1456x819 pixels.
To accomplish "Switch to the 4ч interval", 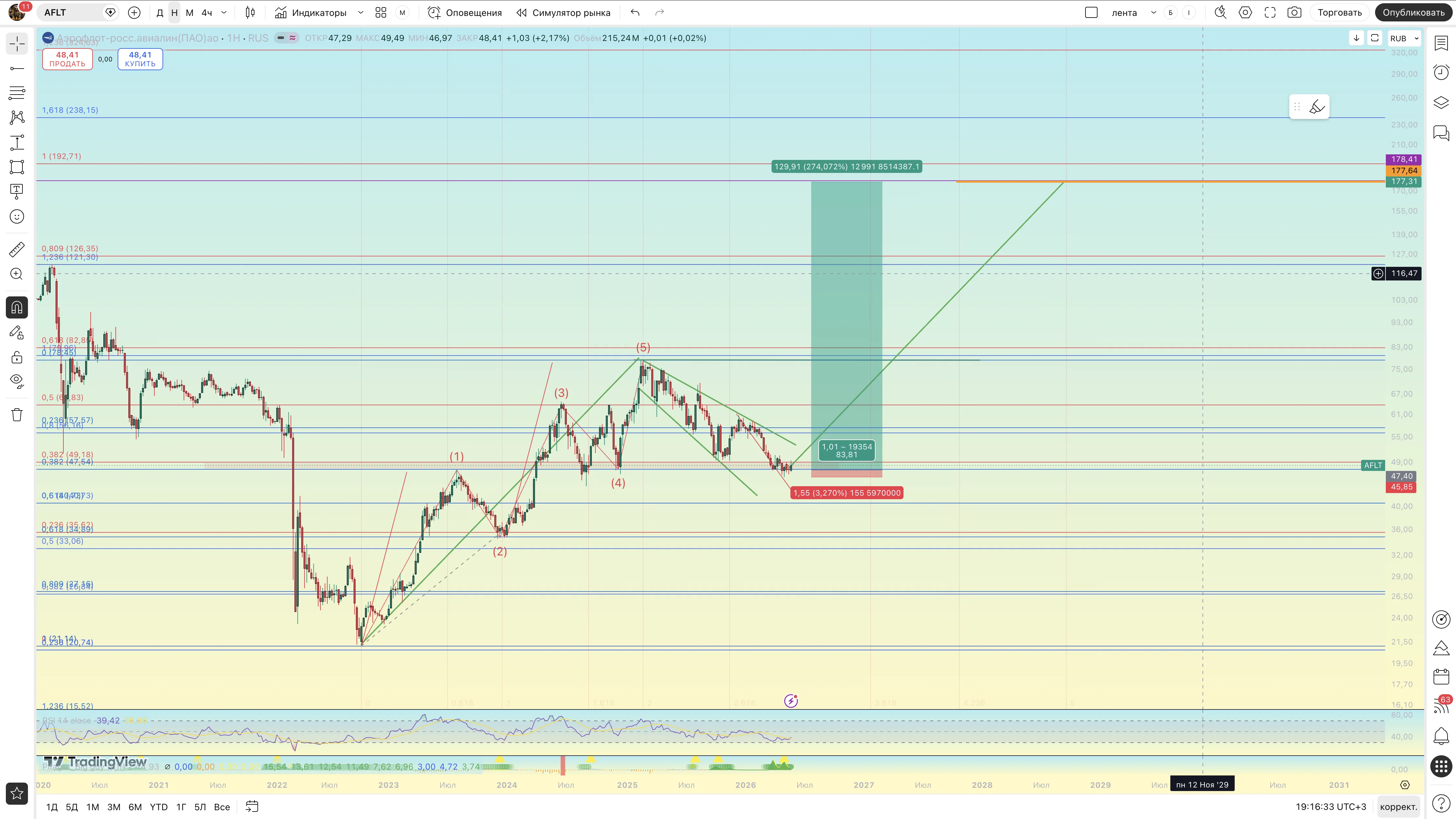I will click(x=207, y=12).
